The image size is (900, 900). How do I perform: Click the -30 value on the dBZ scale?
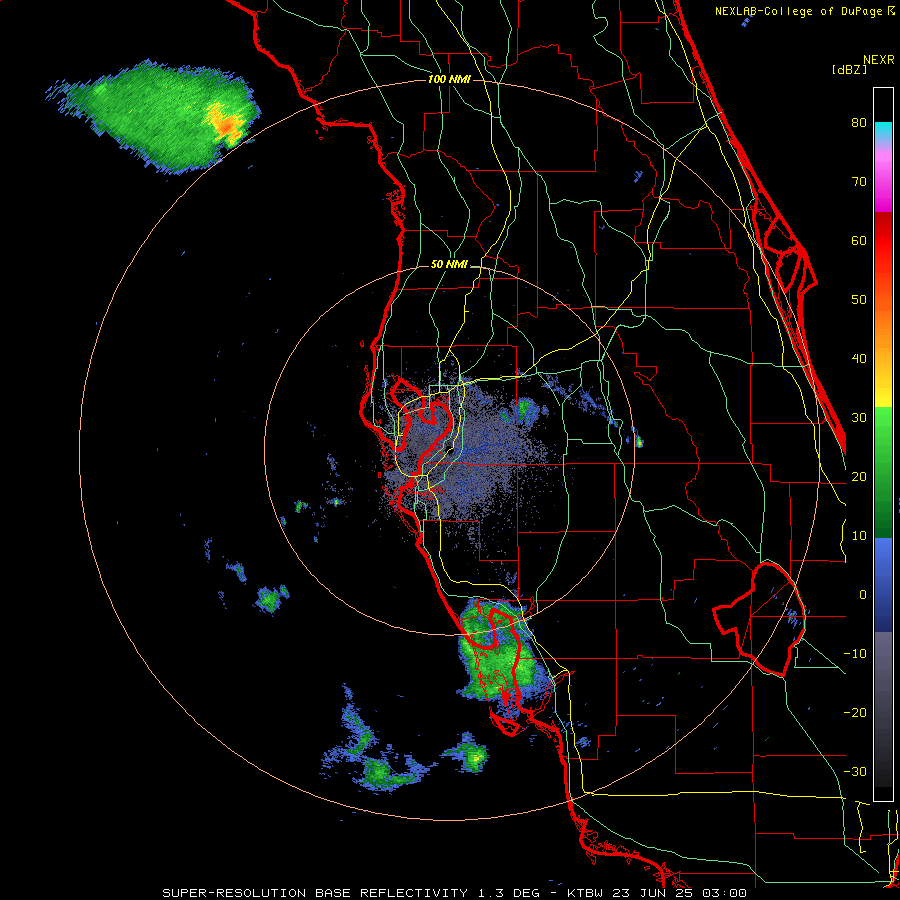click(x=855, y=771)
